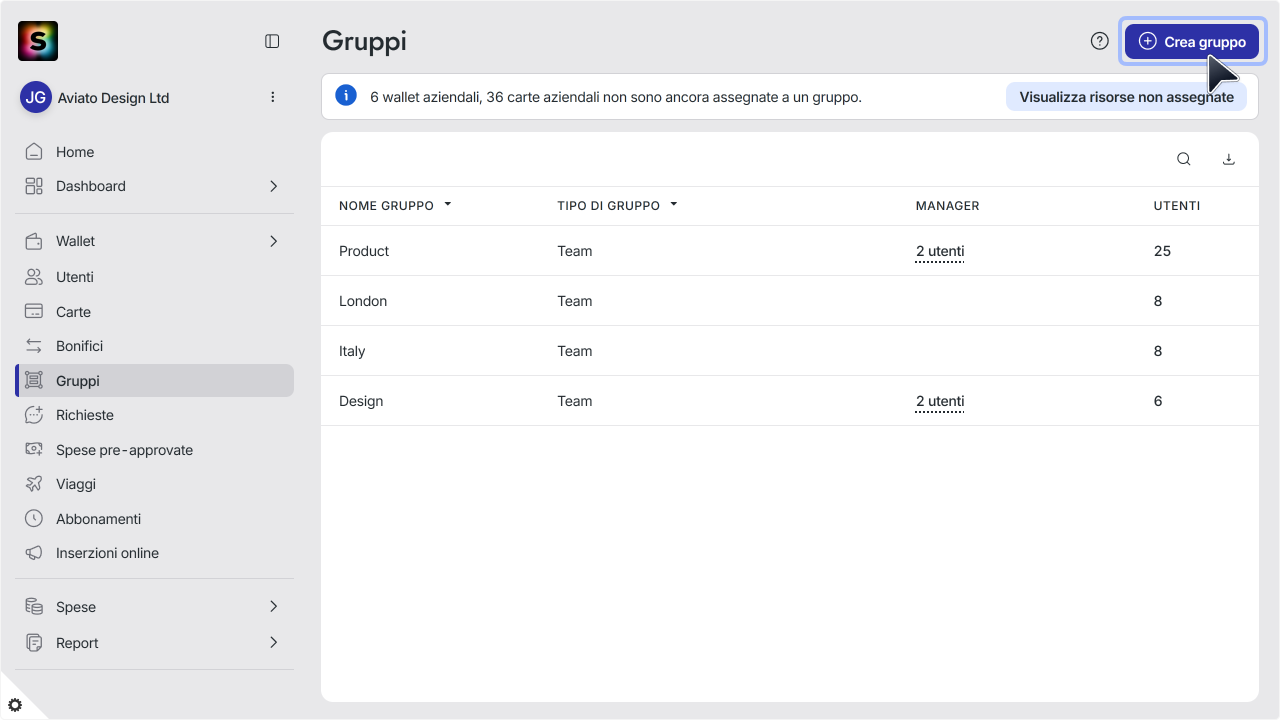This screenshot has height=720, width=1280.
Task: Sort by the Tipo di Gruppo column arrow
Action: pyautogui.click(x=674, y=204)
